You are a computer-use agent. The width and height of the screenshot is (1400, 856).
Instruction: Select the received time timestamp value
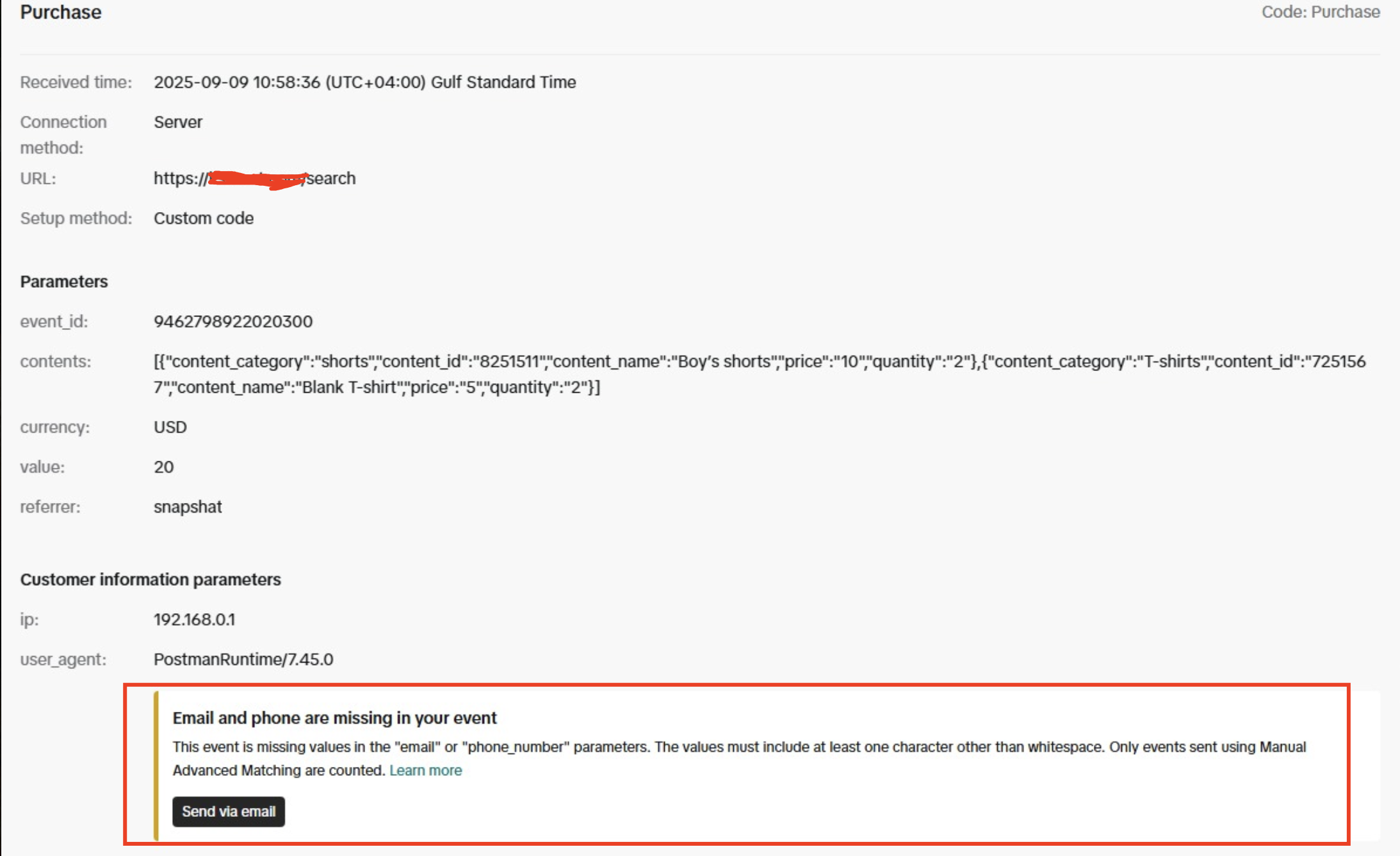coord(364,82)
